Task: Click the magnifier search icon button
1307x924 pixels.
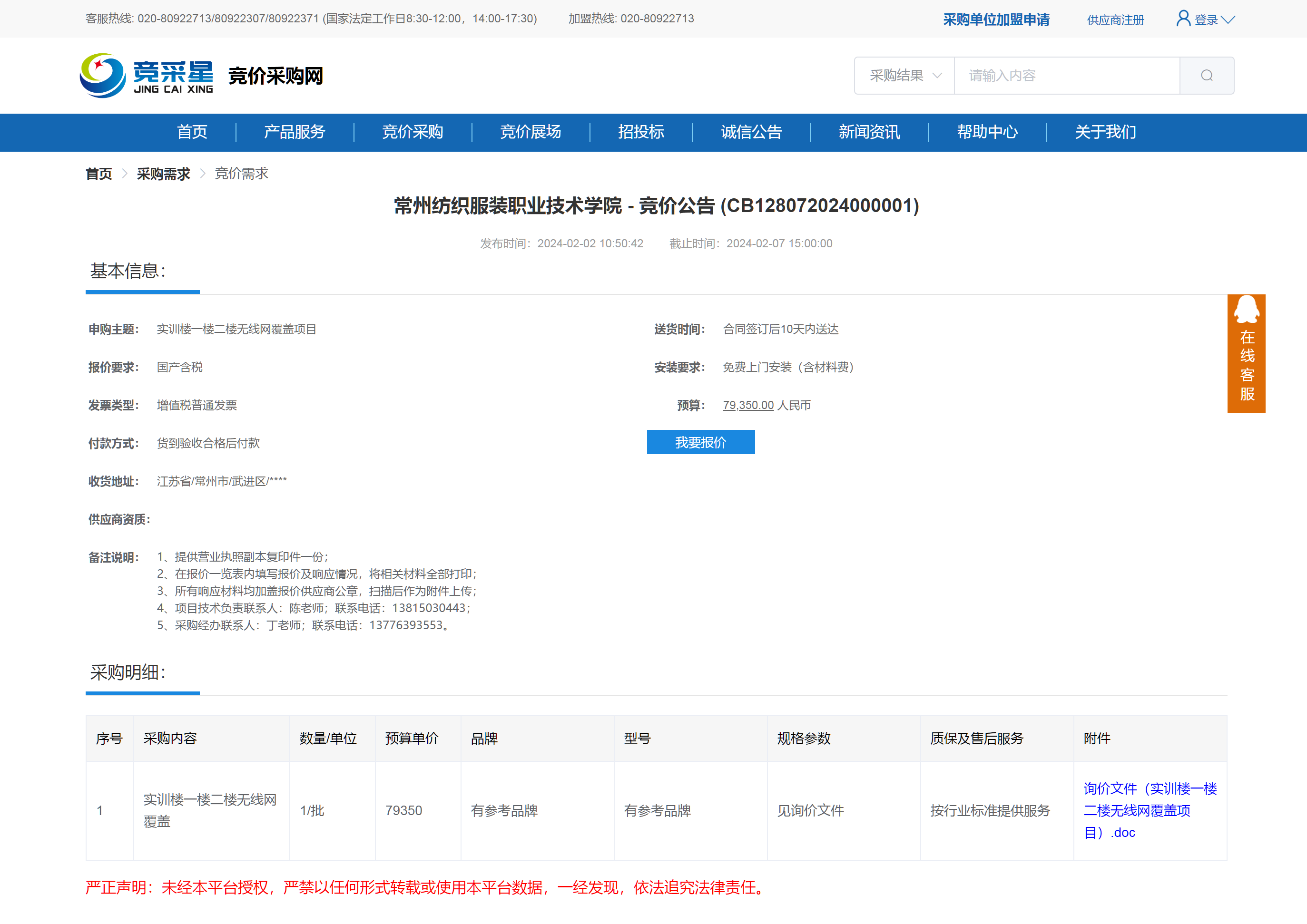Action: (1206, 76)
